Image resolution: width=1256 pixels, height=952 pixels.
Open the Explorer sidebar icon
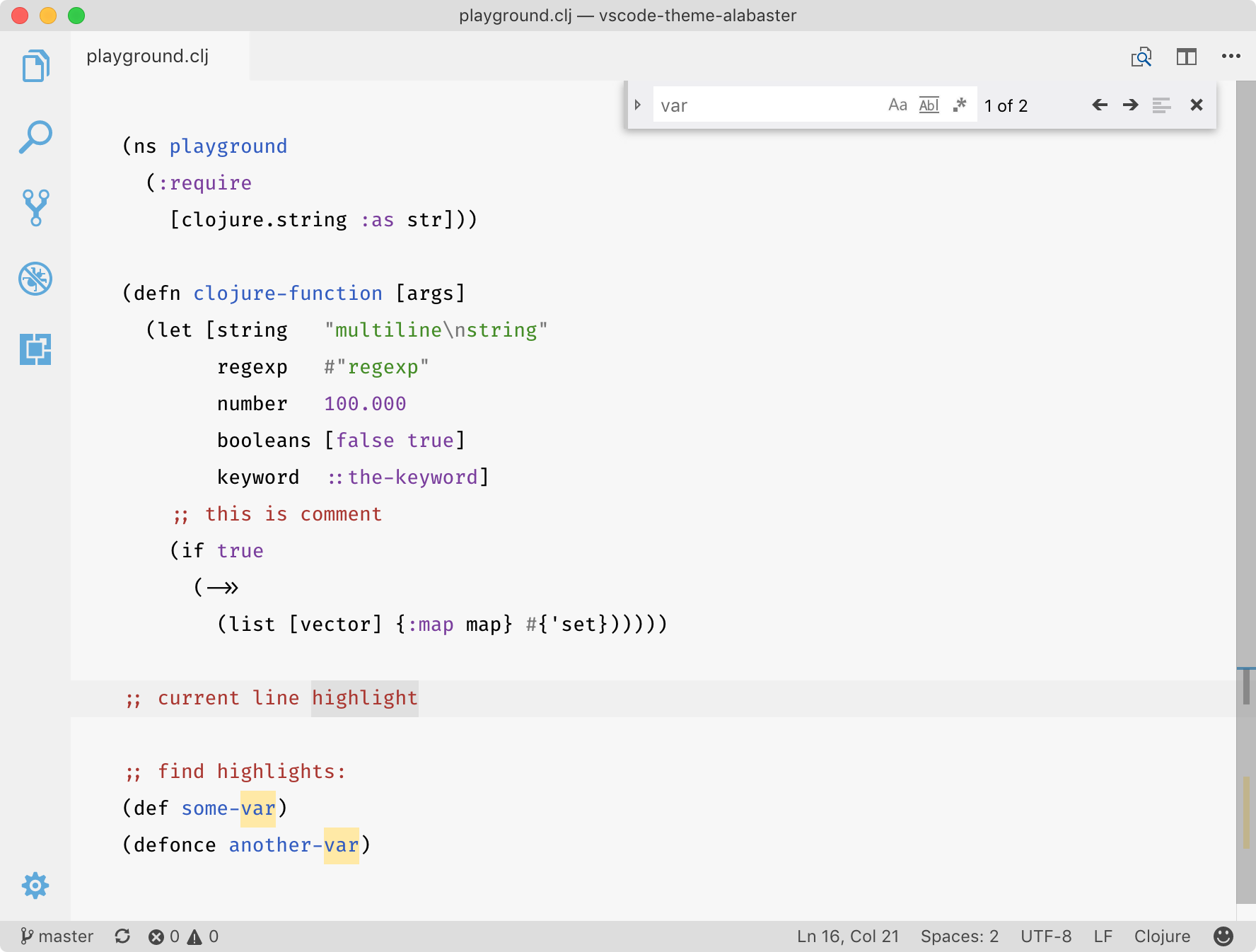35,65
